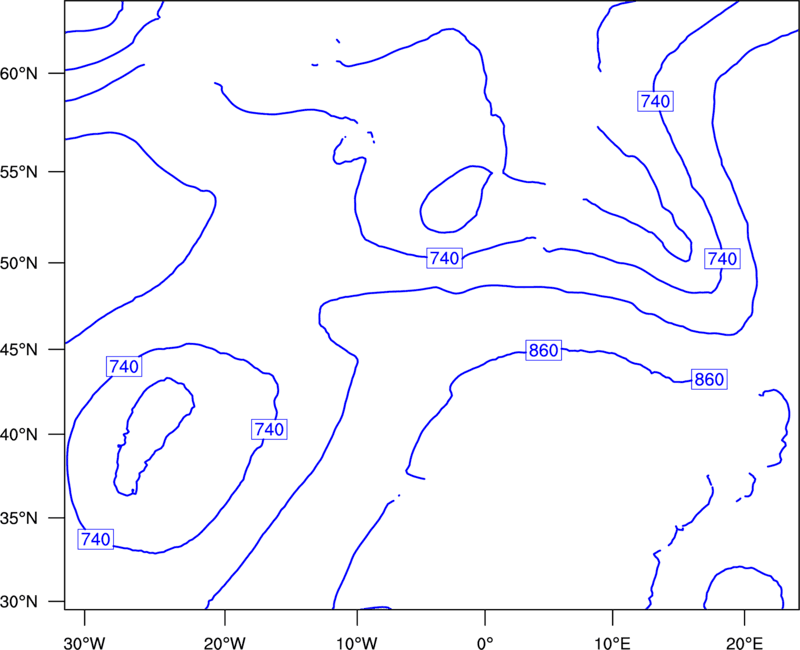Click the 860 contour label near 17°E
This screenshot has width=800, height=650.
coord(709,380)
